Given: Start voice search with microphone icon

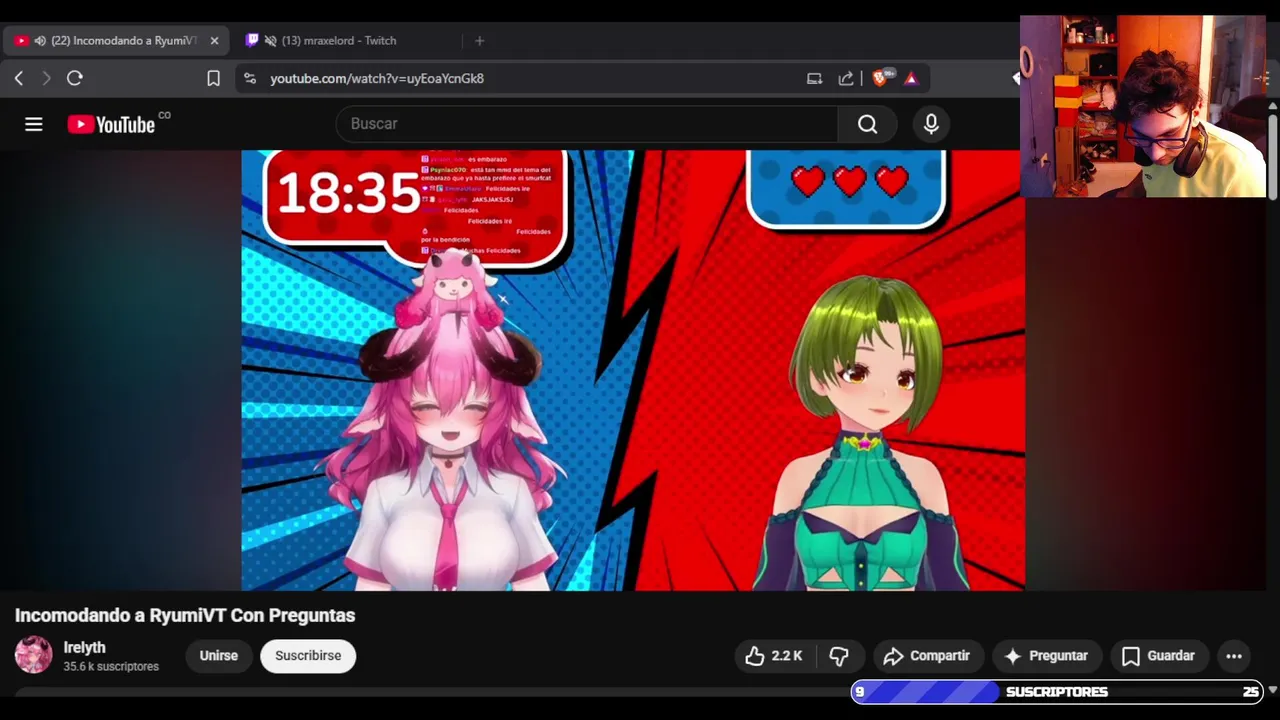Looking at the screenshot, I should click(931, 124).
